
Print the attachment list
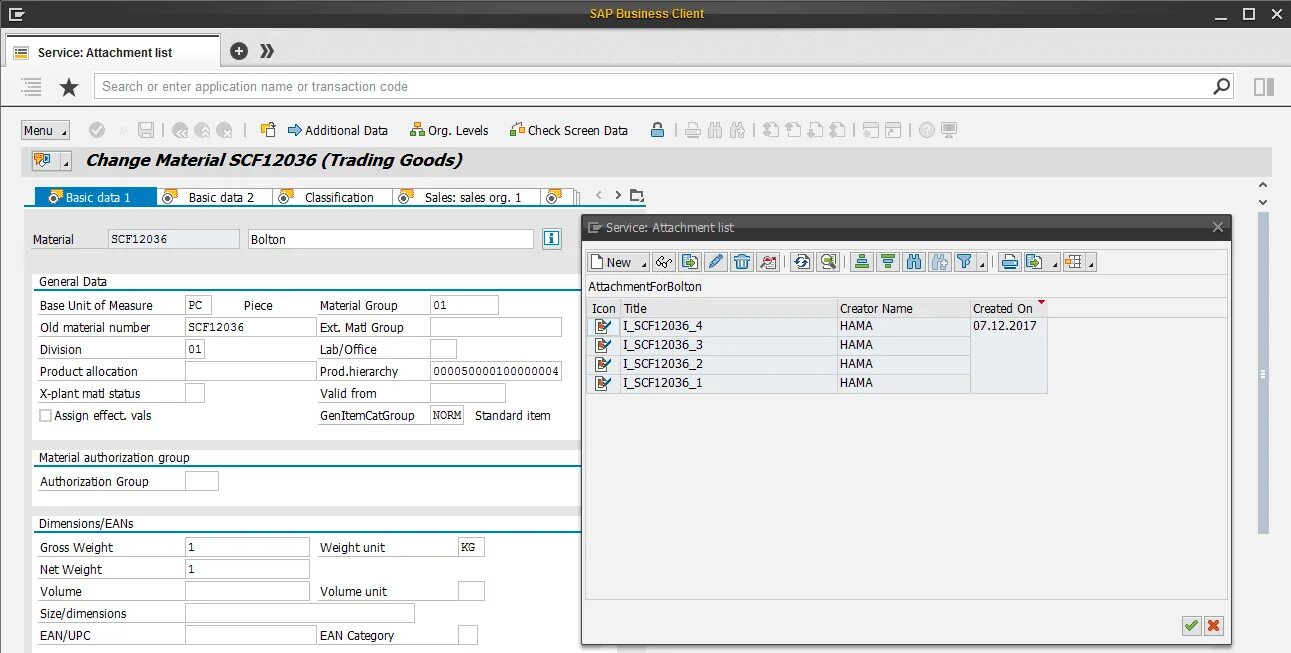click(x=1011, y=262)
